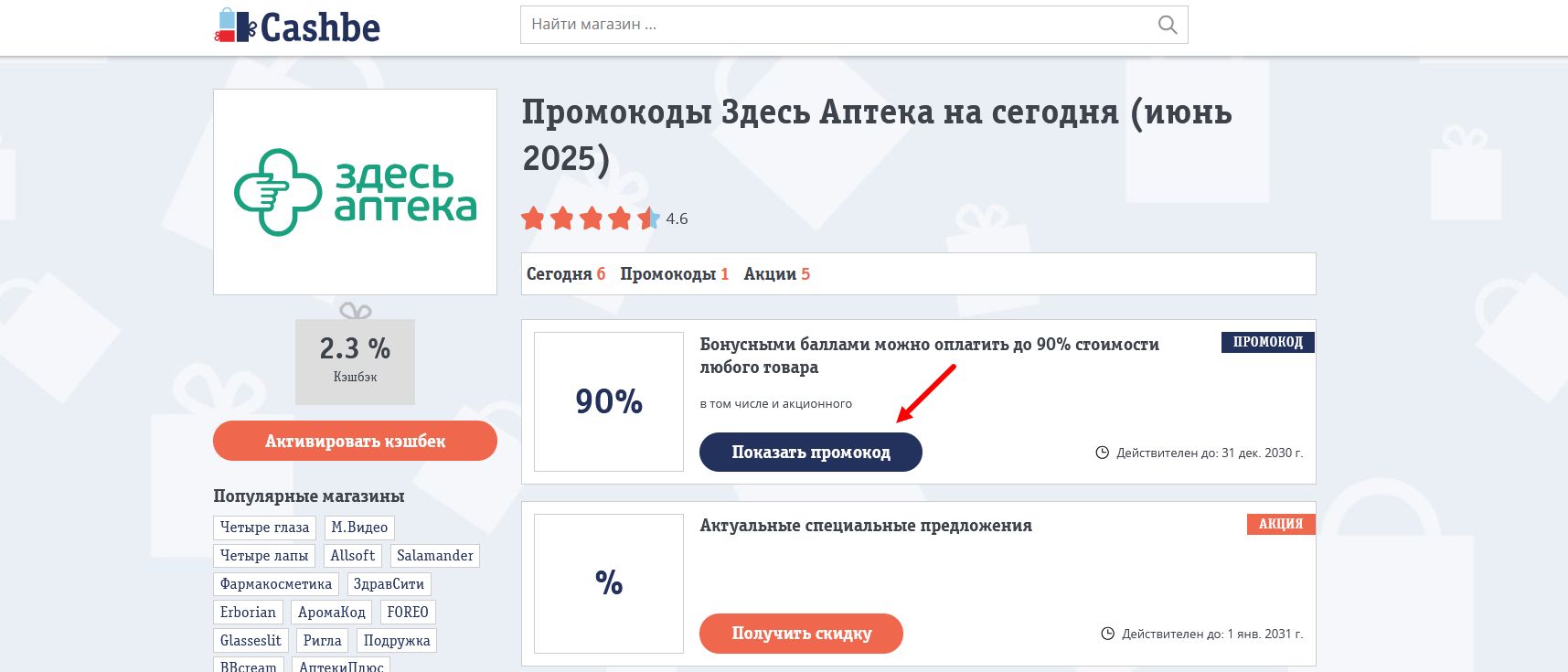Open the 'М.Видео' store tag
Viewport: 1568px width, 672px height.
(359, 528)
